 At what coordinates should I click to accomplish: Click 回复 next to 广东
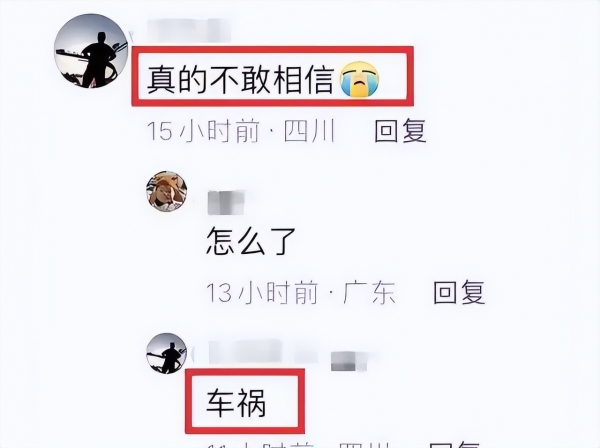point(459,293)
